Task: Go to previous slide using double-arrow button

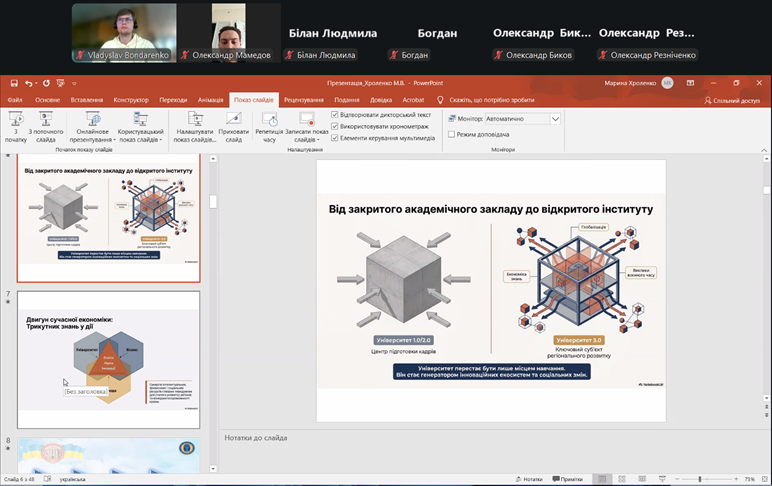Action: (766, 407)
